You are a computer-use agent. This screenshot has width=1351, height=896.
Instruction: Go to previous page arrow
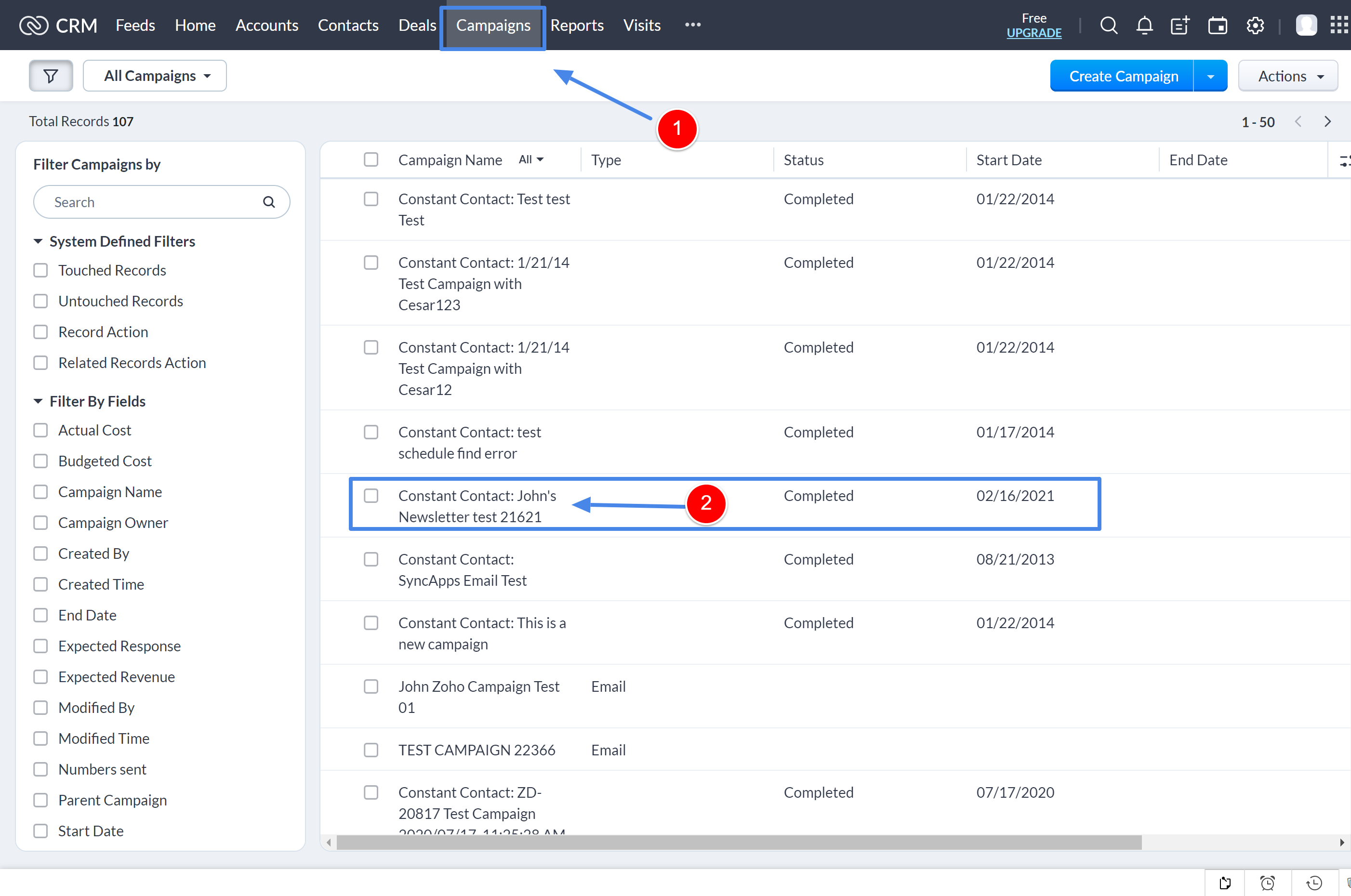[x=1298, y=122]
